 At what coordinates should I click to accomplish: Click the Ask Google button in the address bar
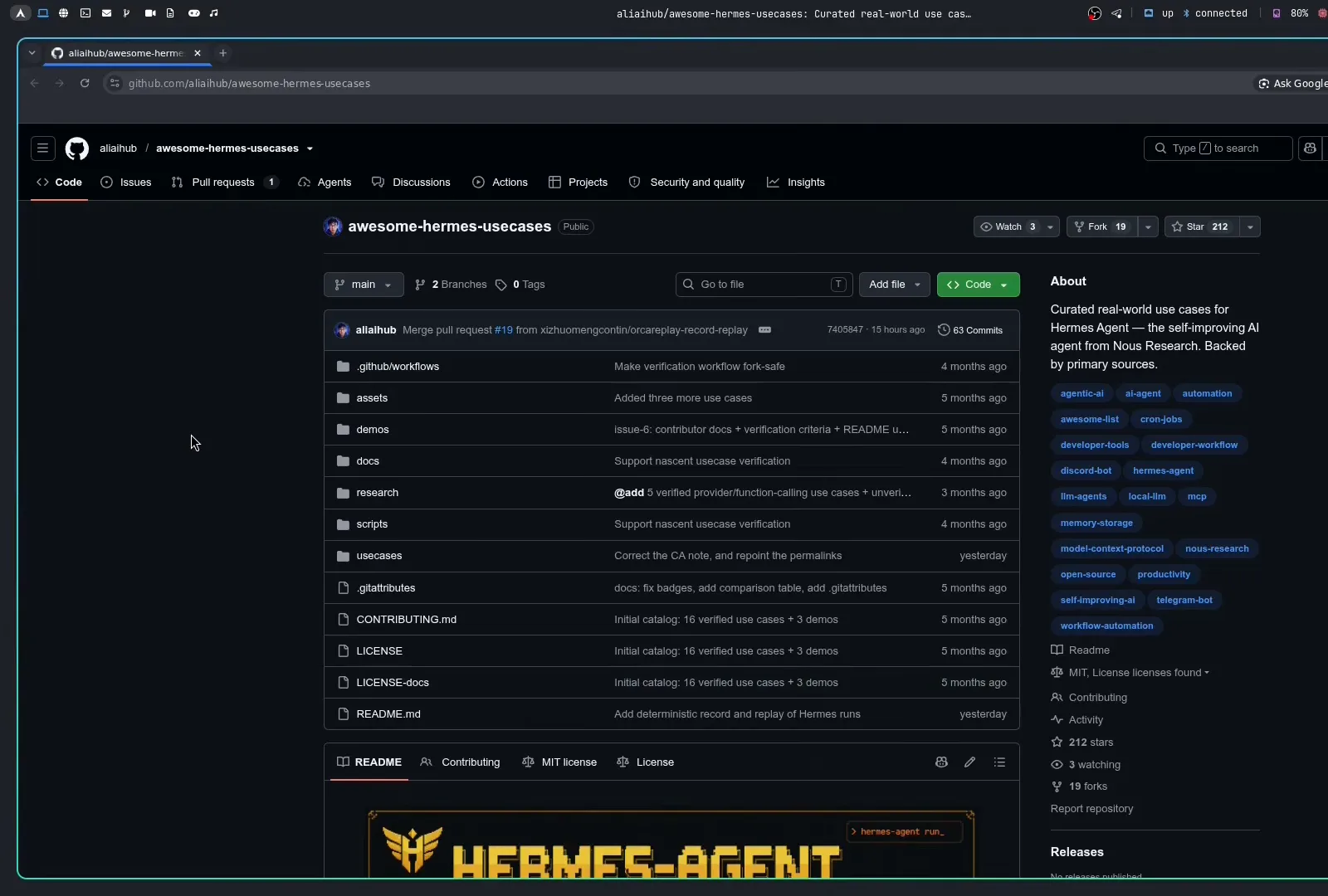tap(1292, 83)
